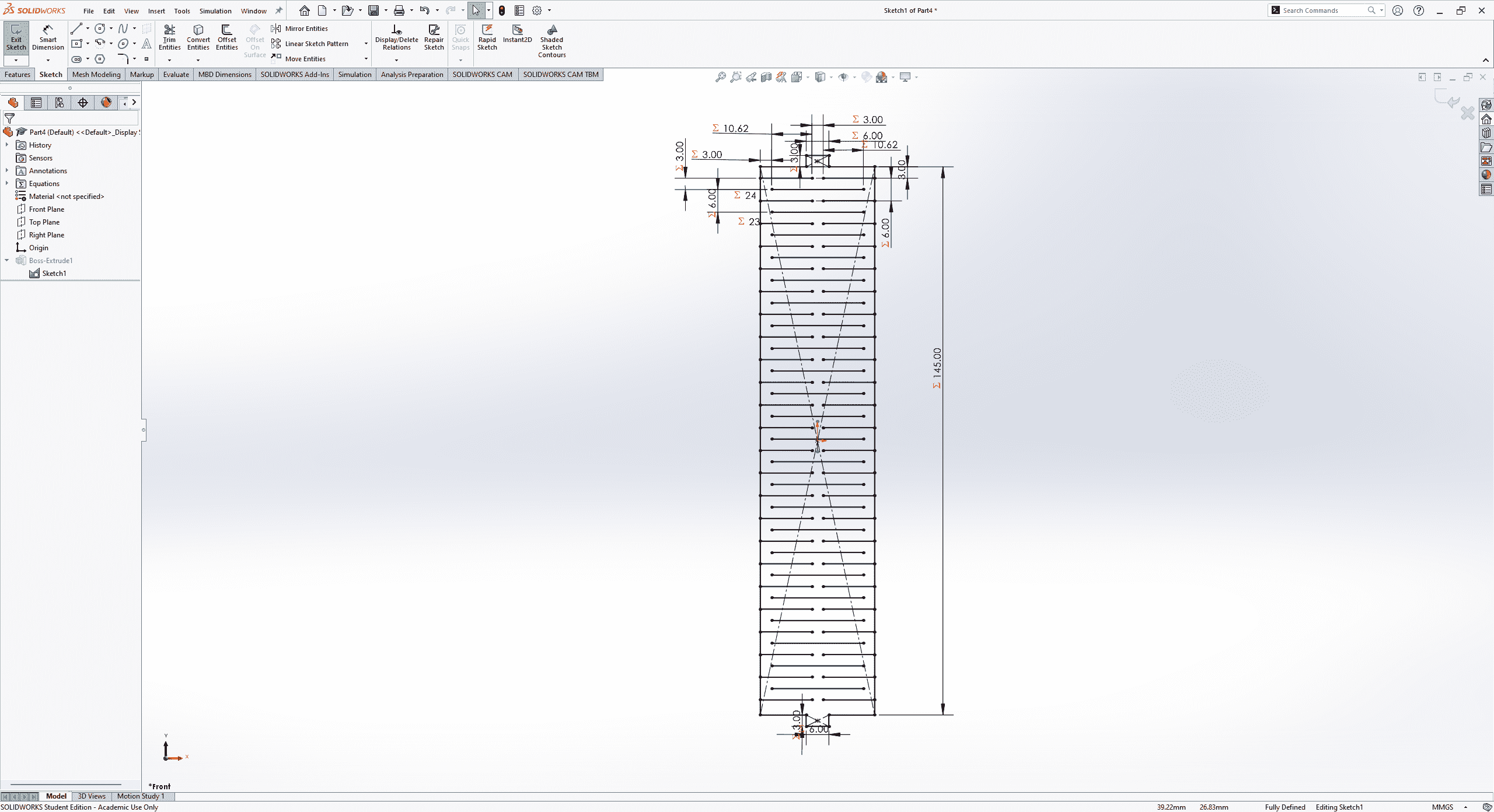Choose the Ellipse sketch tool
The height and width of the screenshot is (812, 1494).
click(x=123, y=43)
